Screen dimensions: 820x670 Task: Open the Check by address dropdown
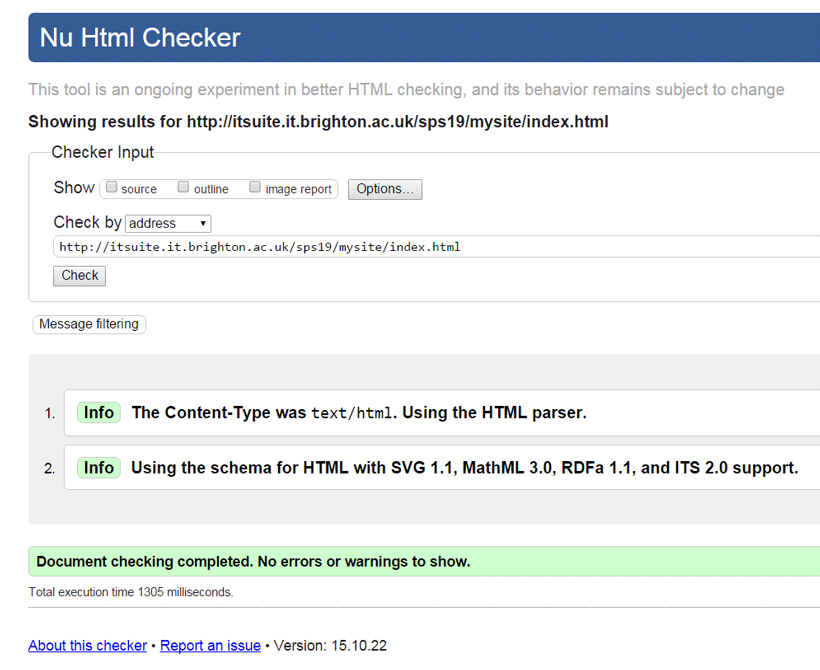point(168,223)
